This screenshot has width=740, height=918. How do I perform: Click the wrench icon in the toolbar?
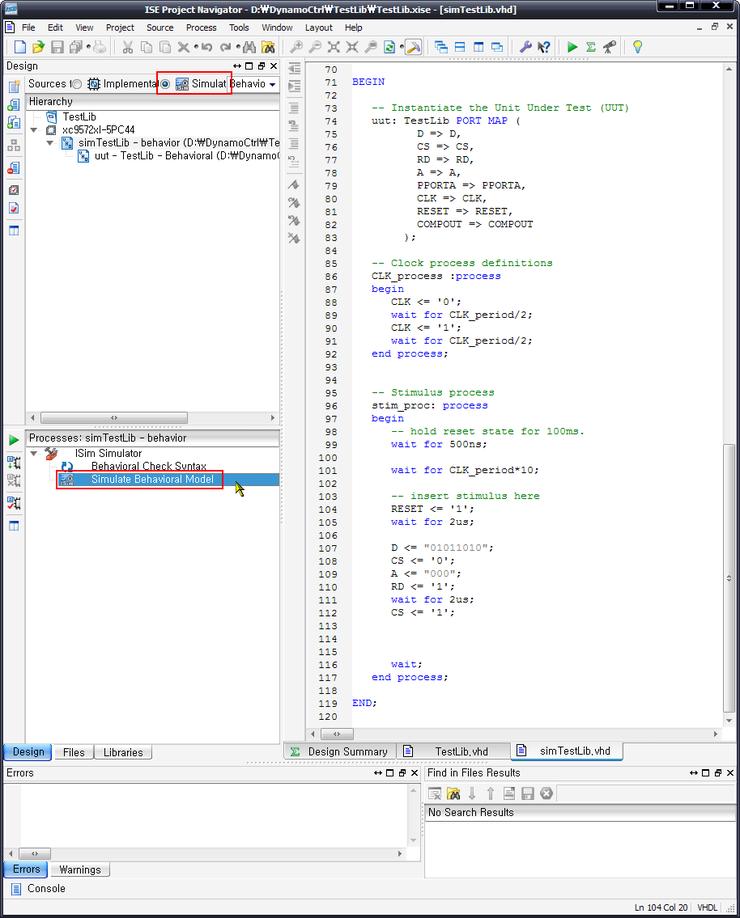point(526,47)
